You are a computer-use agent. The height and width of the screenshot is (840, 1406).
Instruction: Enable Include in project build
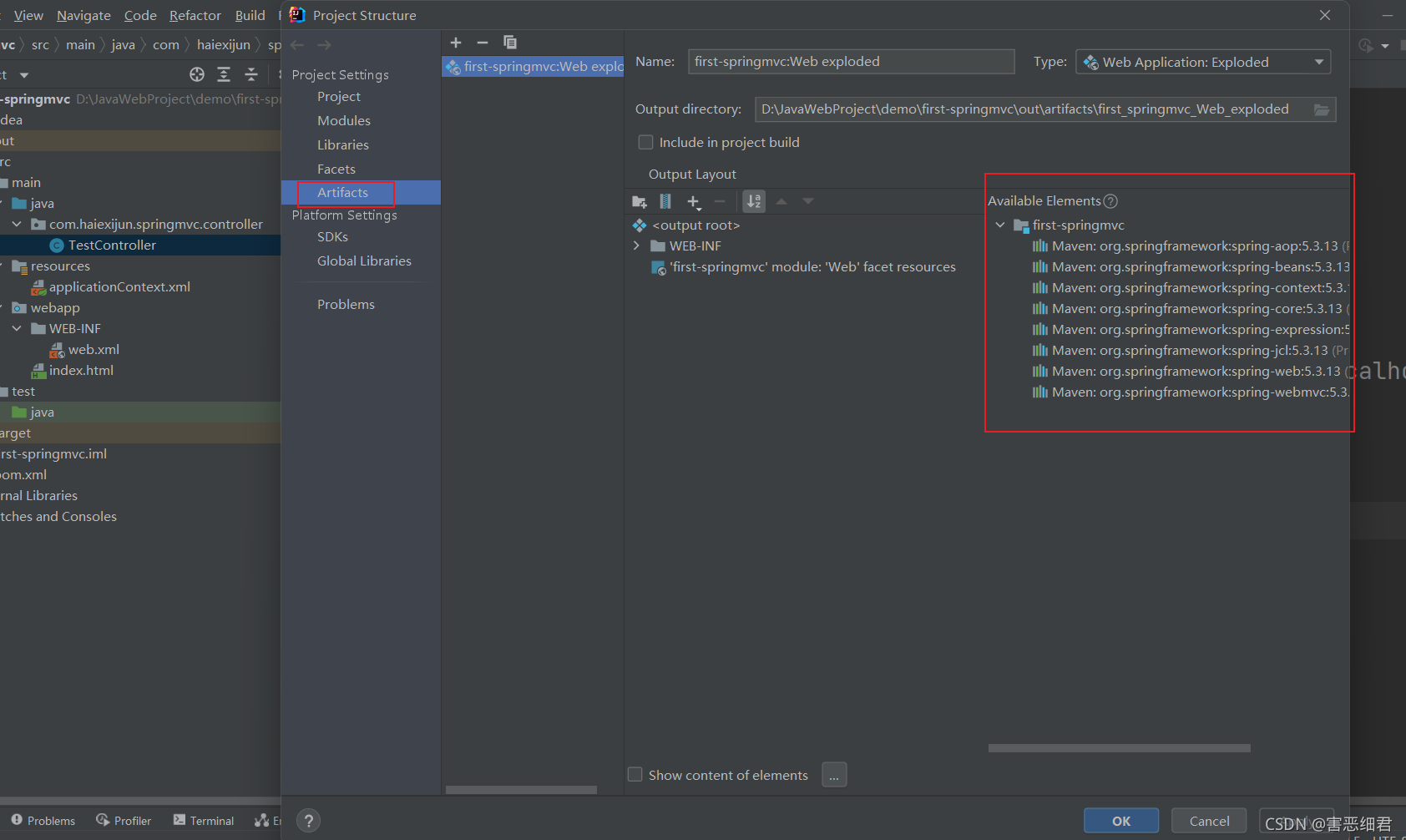(645, 143)
